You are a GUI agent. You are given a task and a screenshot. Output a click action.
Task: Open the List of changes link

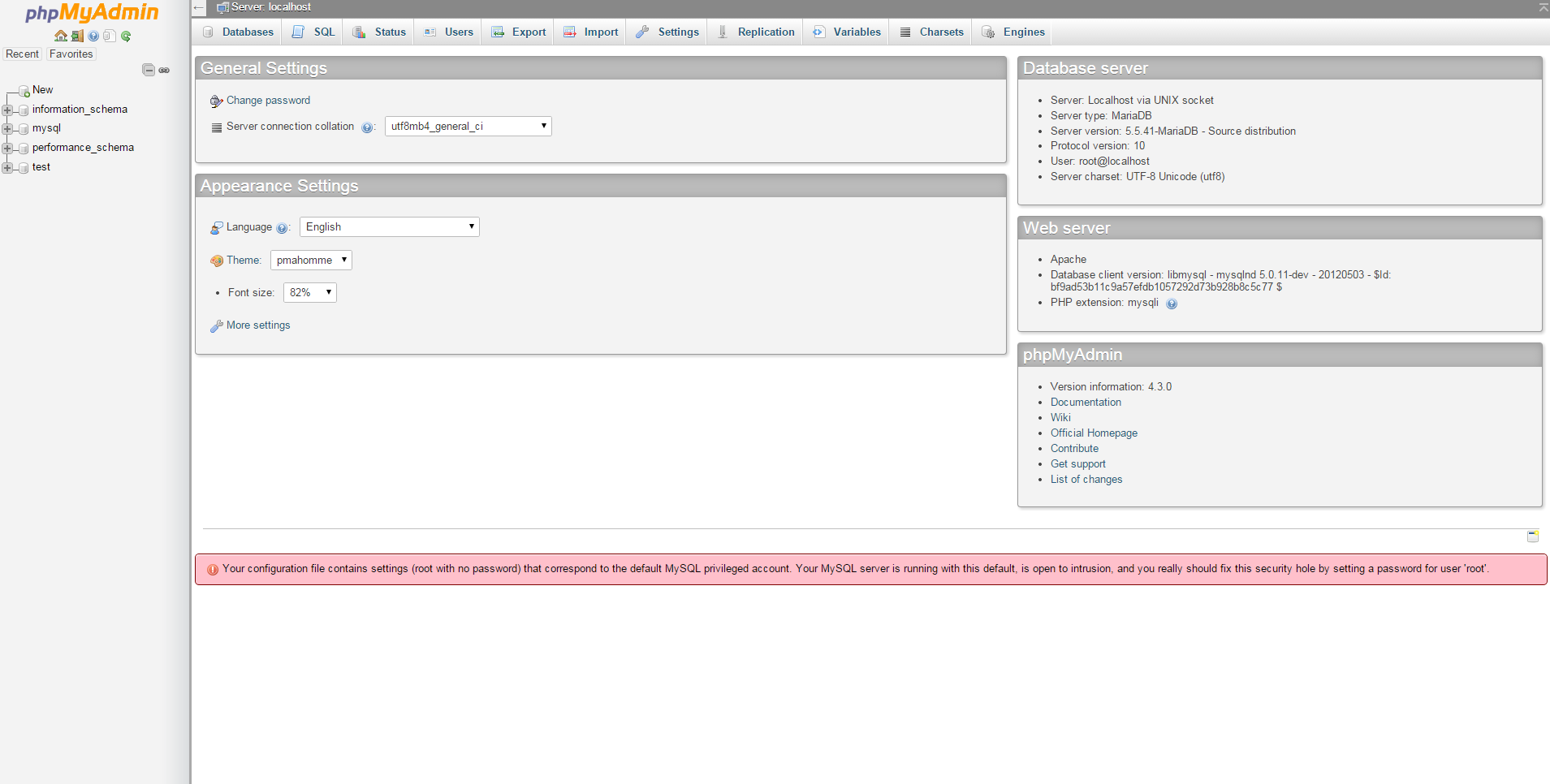[x=1086, y=479]
